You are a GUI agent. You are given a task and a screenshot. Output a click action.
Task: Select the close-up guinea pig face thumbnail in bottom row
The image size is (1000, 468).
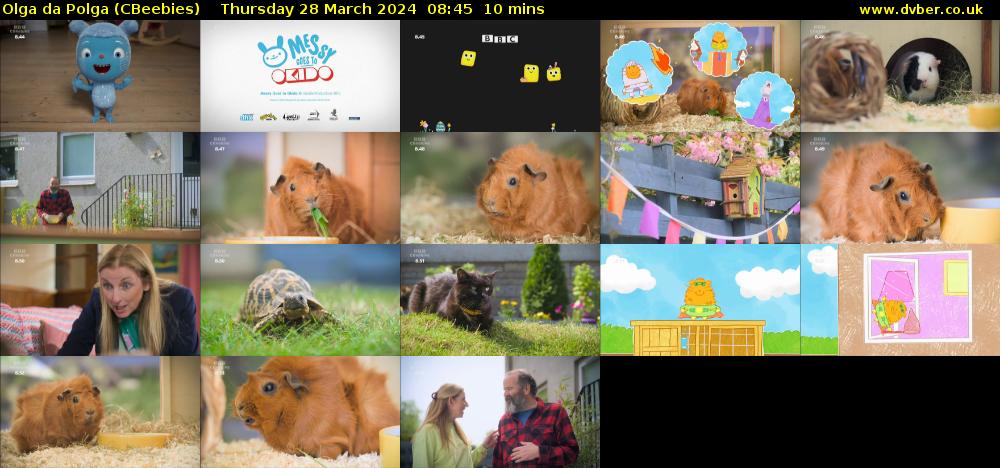[x=300, y=411]
